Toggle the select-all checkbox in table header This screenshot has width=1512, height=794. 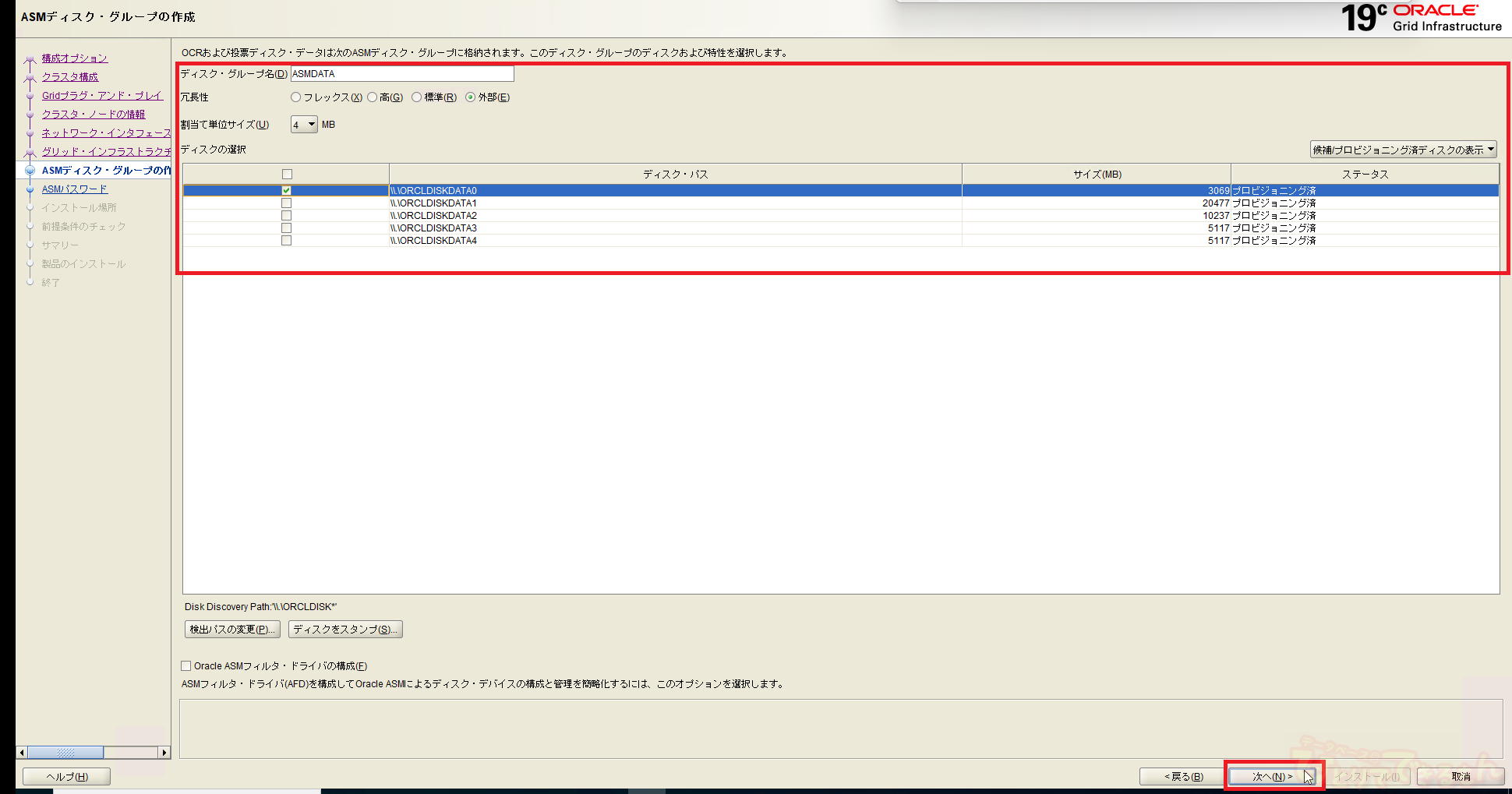point(287,175)
